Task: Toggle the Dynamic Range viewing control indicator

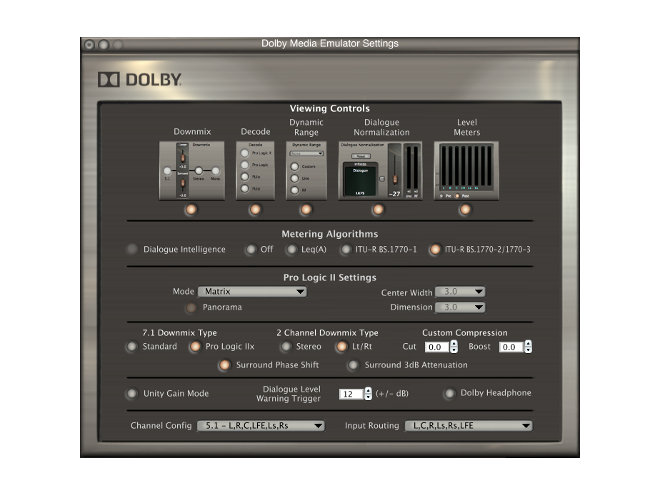Action: [306, 209]
